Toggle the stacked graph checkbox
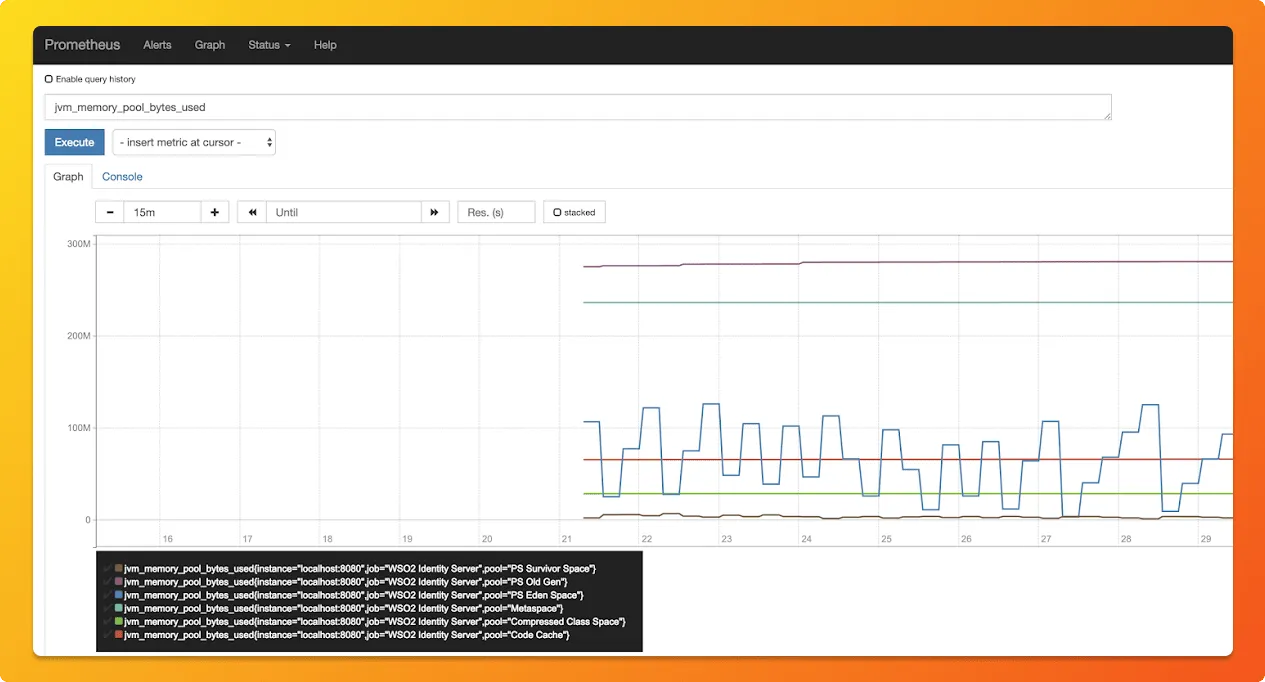Viewport: 1265px width, 682px height. coord(557,212)
